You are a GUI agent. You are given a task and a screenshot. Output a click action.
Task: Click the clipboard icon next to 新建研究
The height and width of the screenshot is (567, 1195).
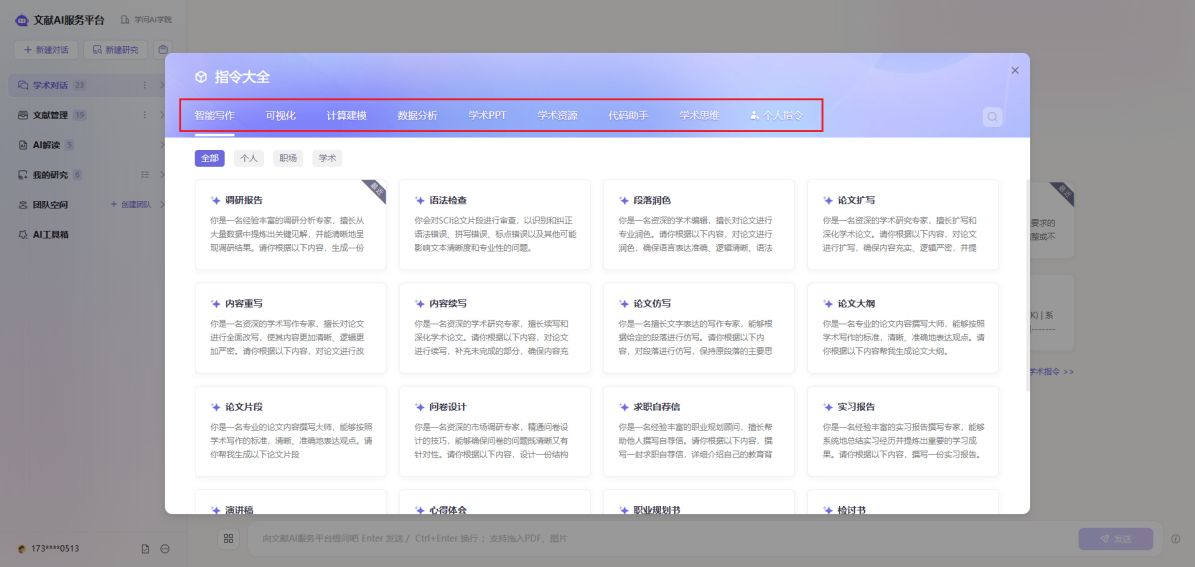[x=163, y=49]
